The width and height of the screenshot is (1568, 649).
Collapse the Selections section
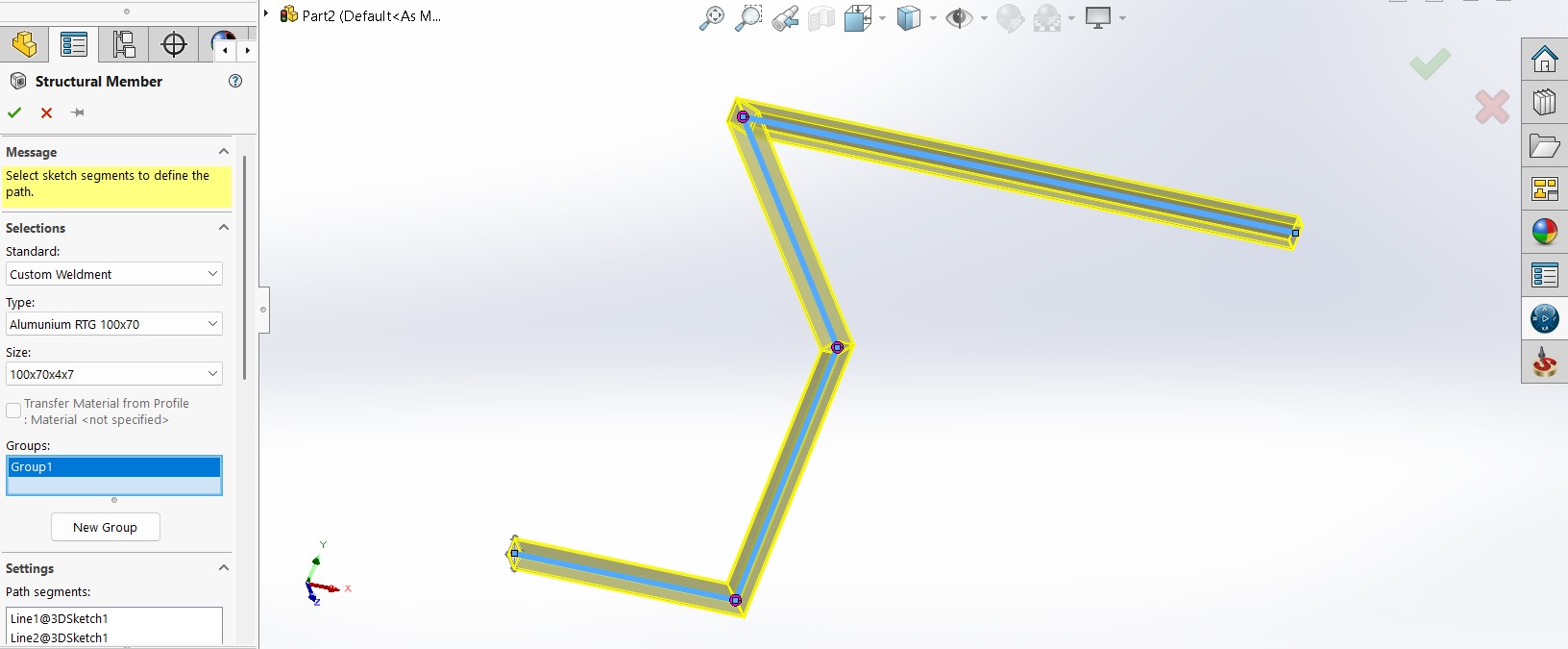point(223,228)
